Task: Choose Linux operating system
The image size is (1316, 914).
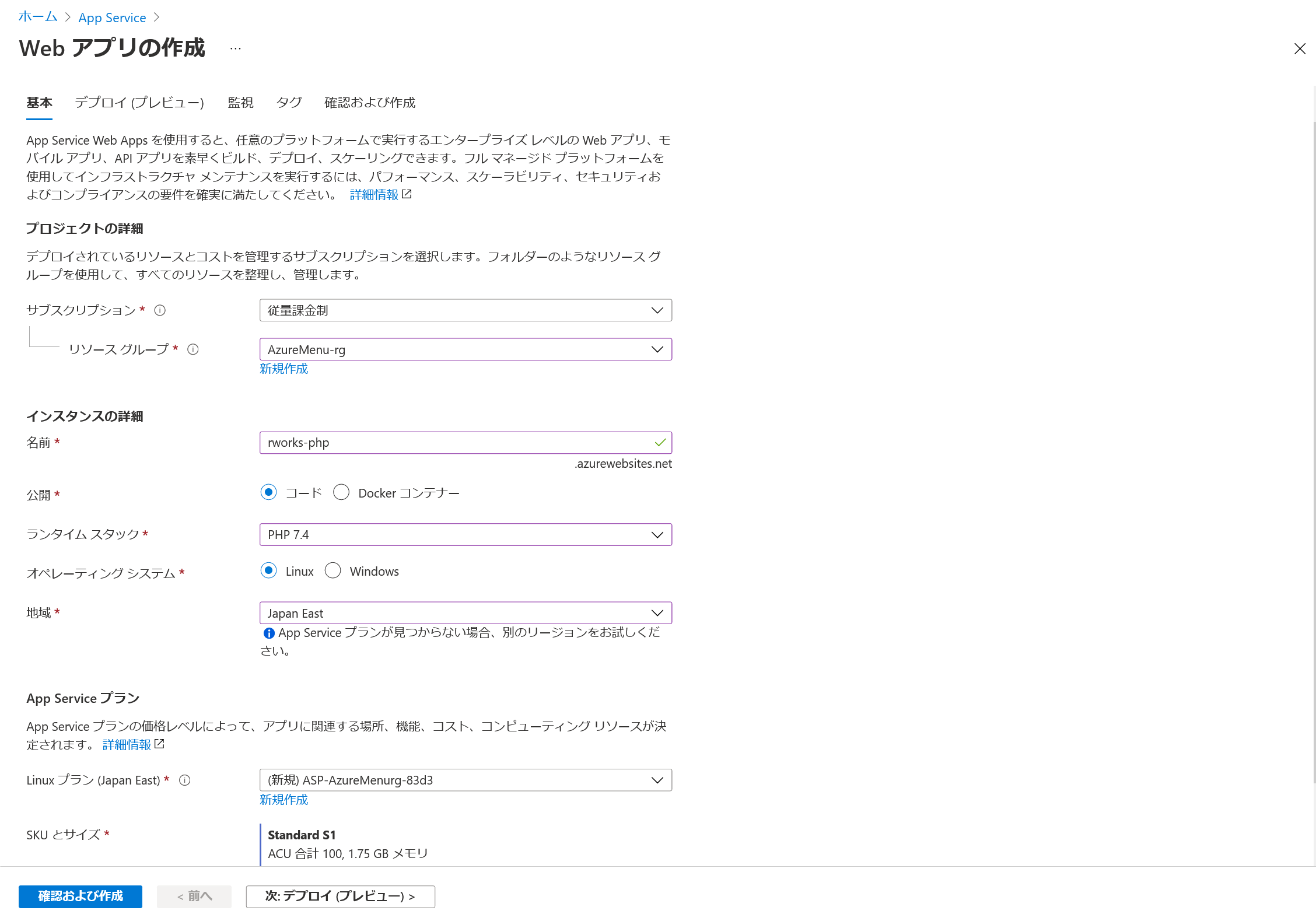Action: (x=268, y=570)
